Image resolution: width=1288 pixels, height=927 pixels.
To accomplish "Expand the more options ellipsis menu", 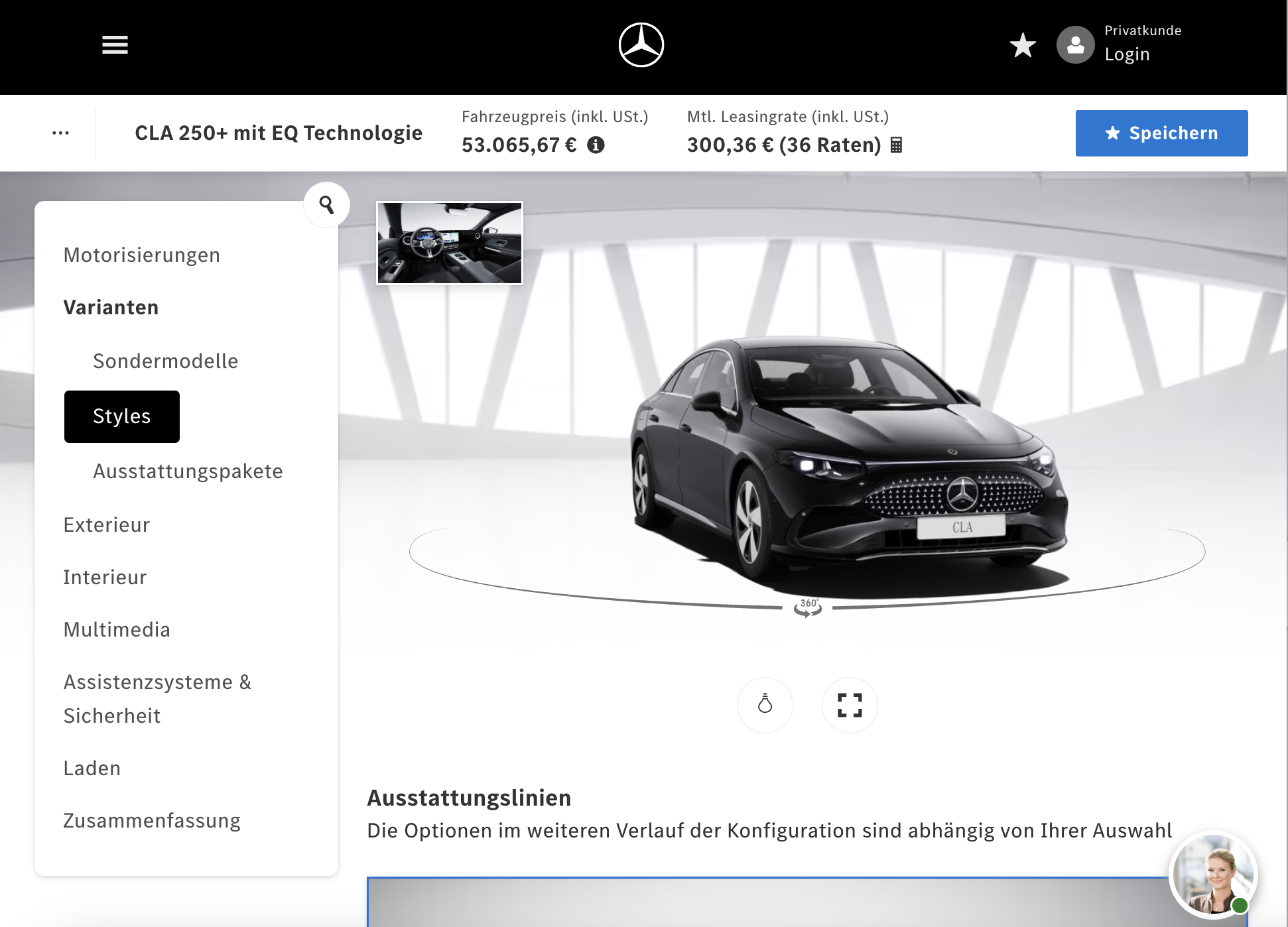I will click(60, 132).
